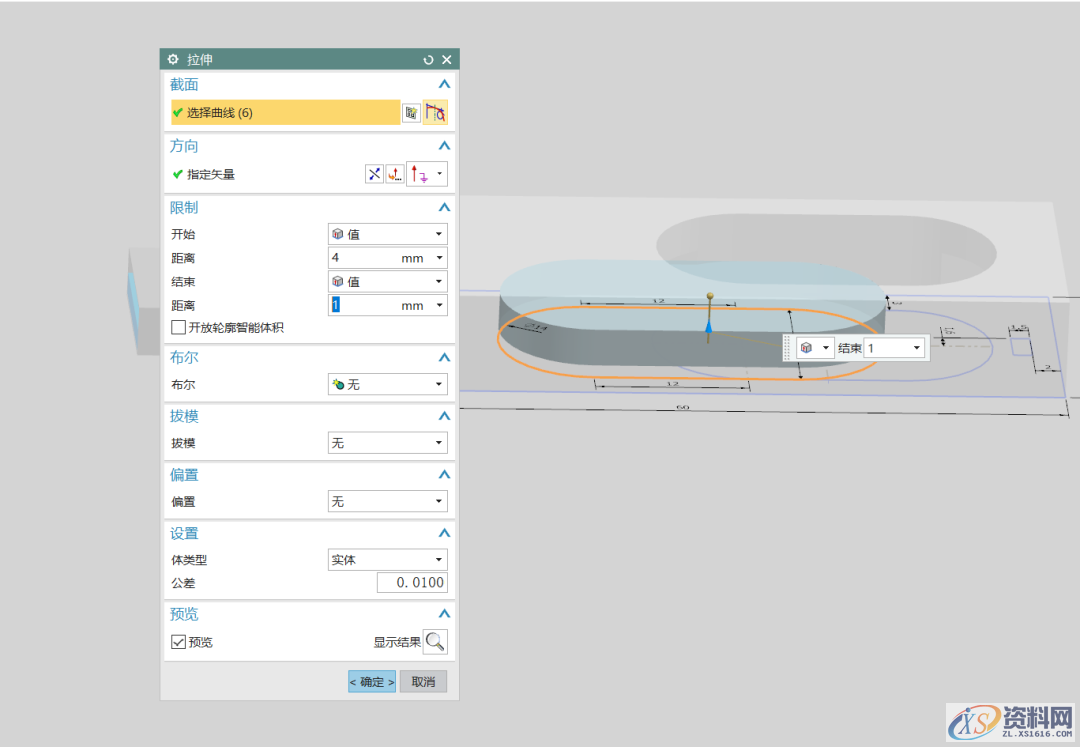
Task: Collapse the 限制 section
Action: coord(445,207)
